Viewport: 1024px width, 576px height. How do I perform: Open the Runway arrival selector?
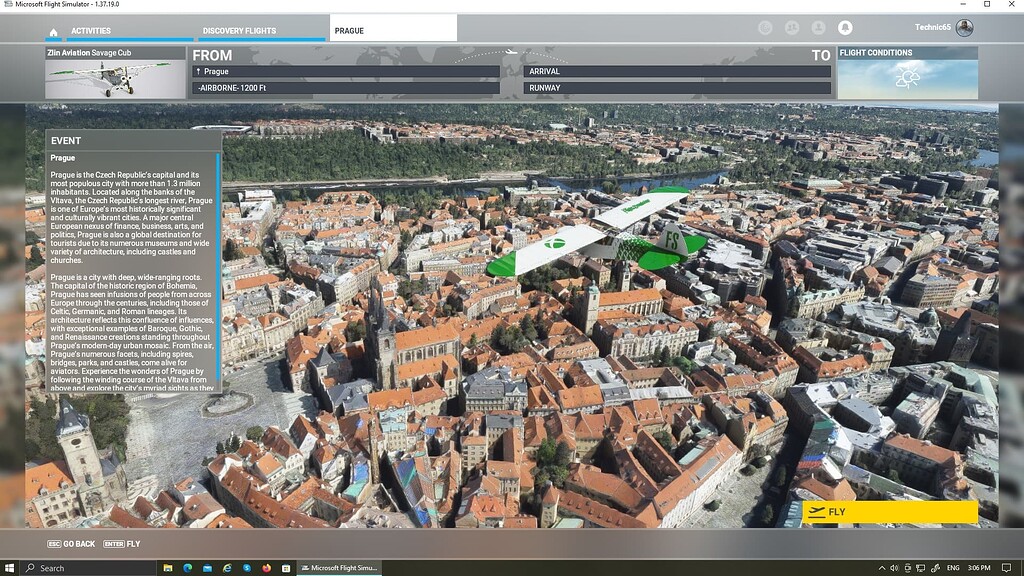[x=677, y=88]
